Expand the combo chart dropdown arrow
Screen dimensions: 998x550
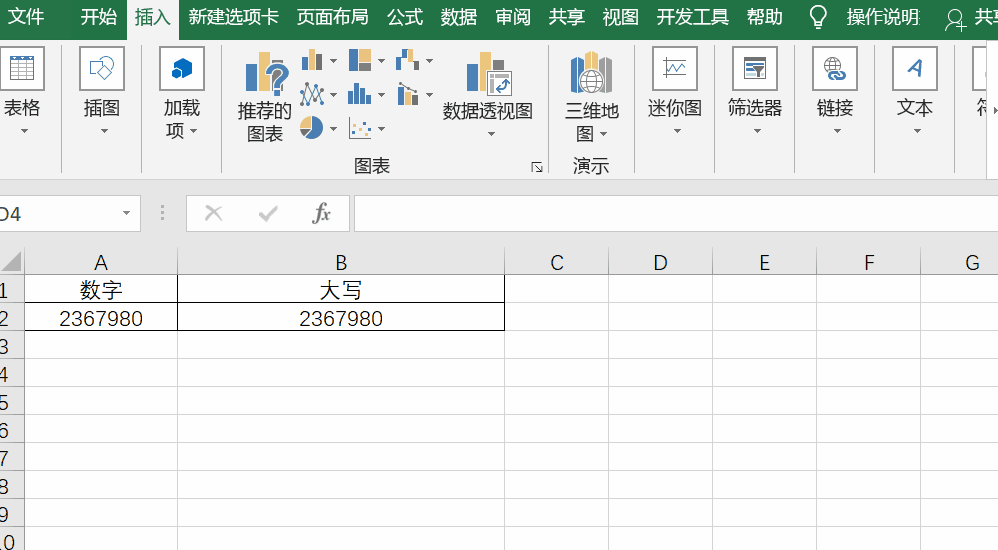coord(430,95)
